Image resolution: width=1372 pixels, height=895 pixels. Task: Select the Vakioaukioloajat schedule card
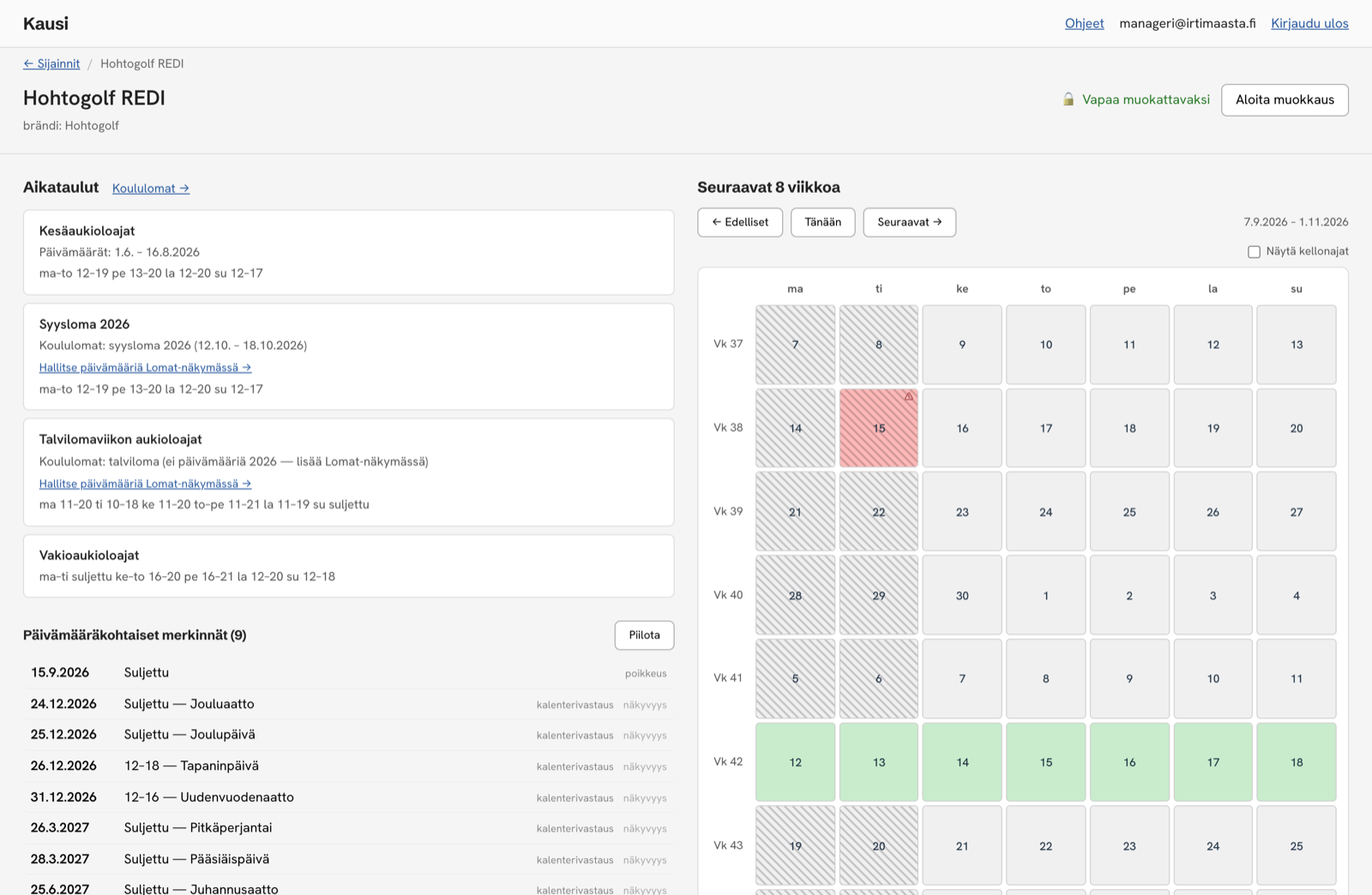coord(348,566)
